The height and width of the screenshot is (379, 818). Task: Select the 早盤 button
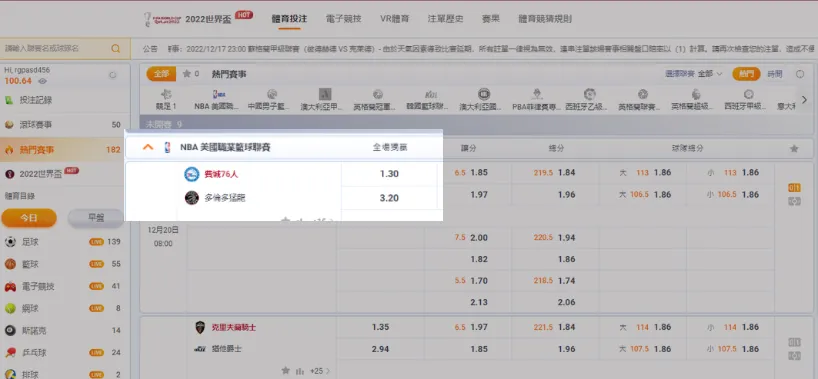point(96,218)
